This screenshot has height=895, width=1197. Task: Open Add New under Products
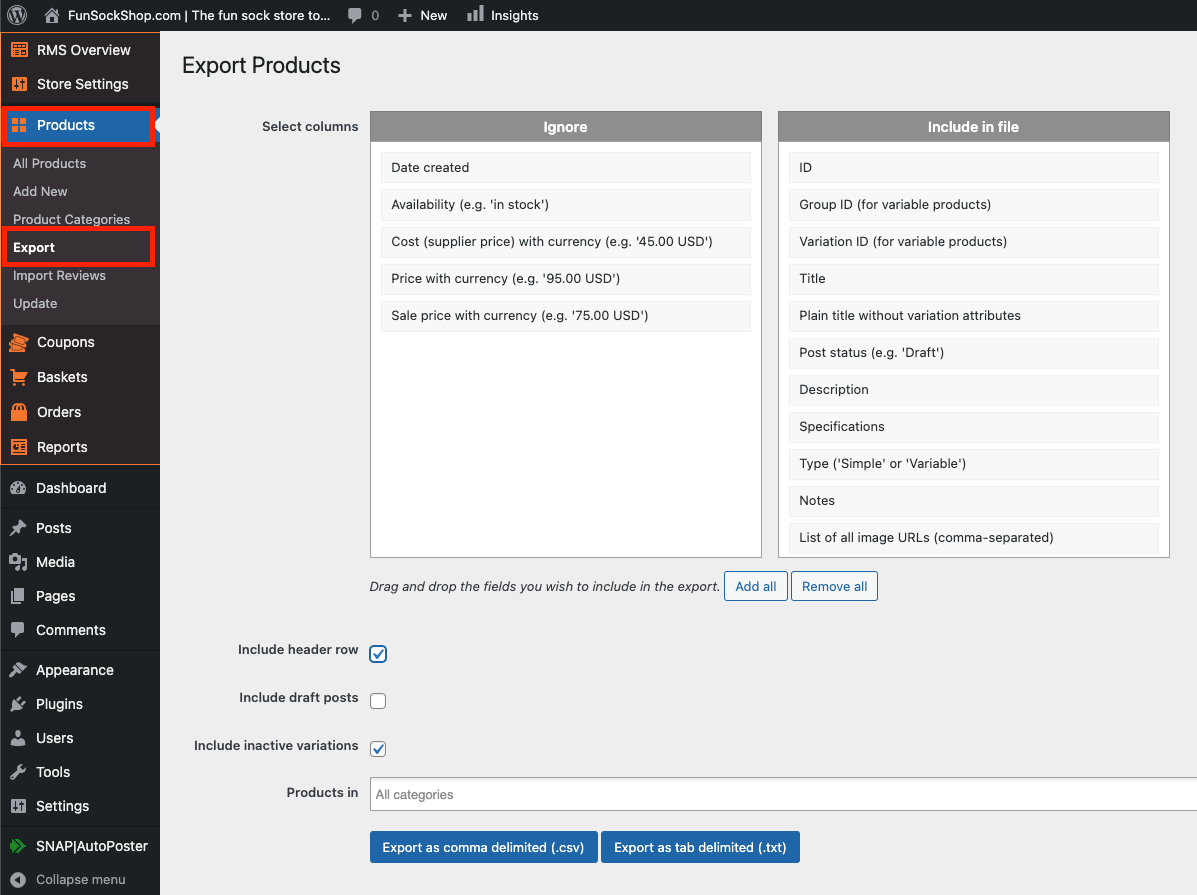(40, 192)
